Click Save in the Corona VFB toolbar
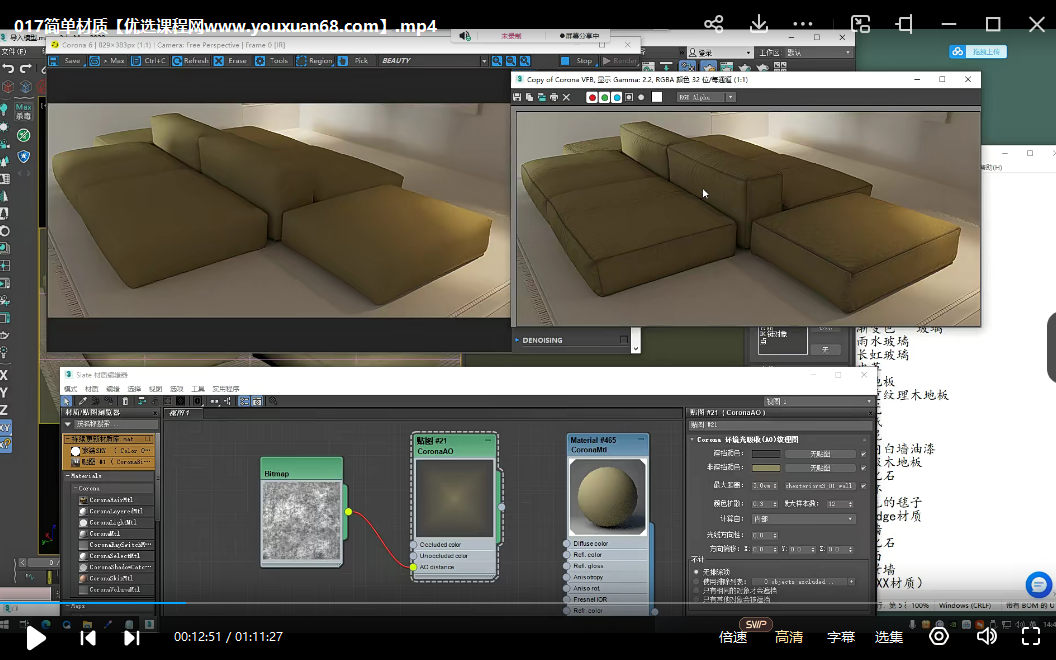Image resolution: width=1056 pixels, height=660 pixels. point(66,61)
